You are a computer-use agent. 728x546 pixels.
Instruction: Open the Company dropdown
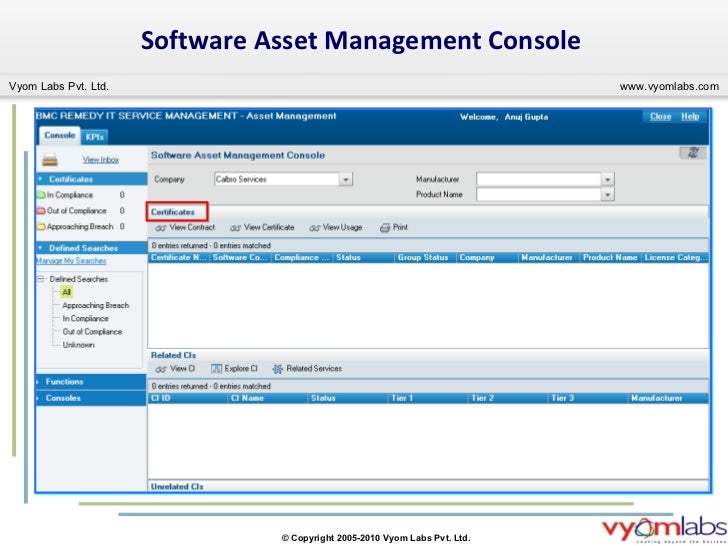click(x=345, y=179)
